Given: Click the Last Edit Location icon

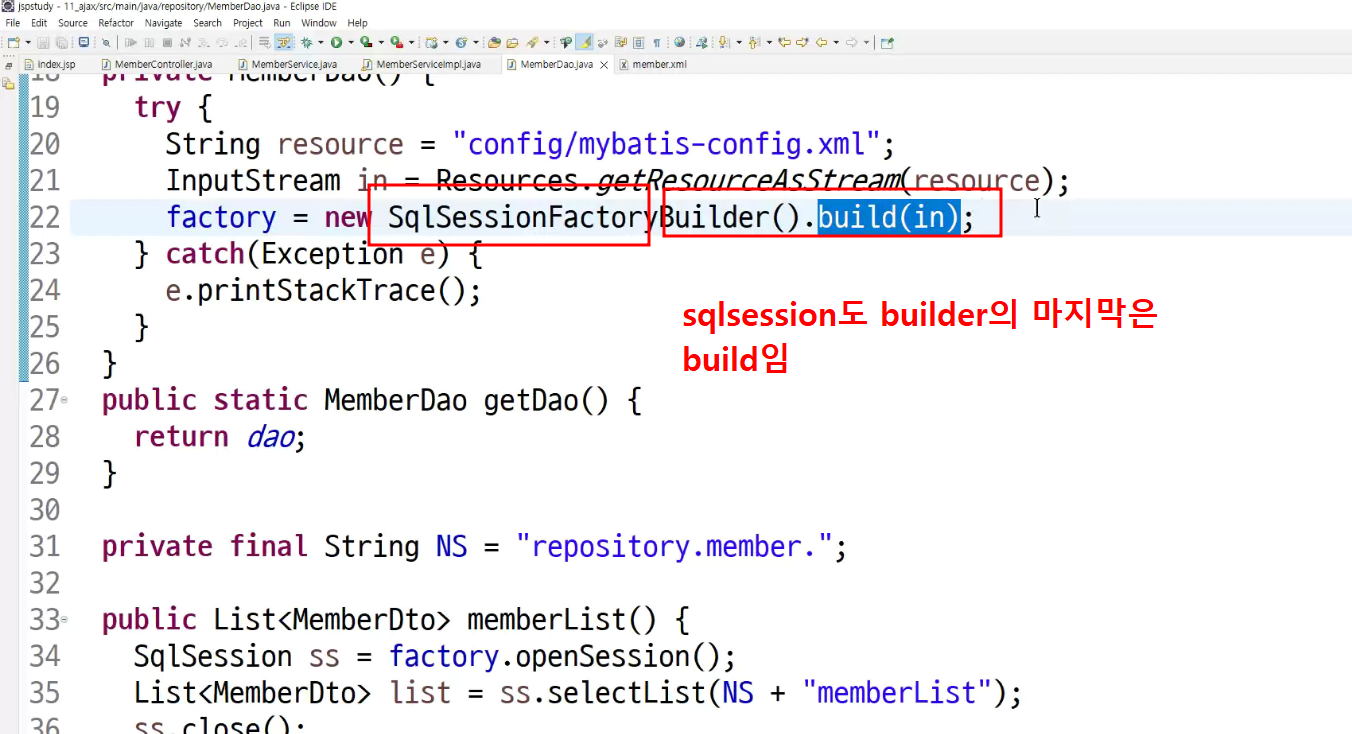Looking at the screenshot, I should click(784, 43).
